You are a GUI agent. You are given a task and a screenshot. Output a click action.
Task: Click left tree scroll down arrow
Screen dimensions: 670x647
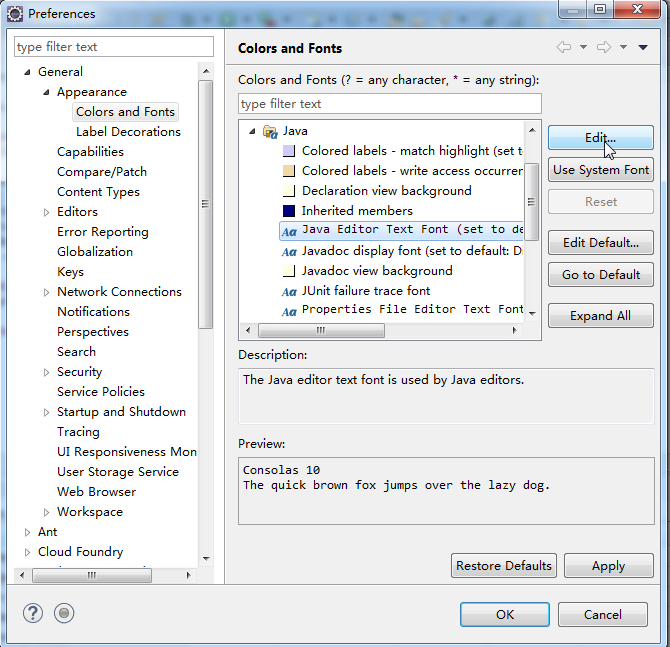(x=206, y=559)
